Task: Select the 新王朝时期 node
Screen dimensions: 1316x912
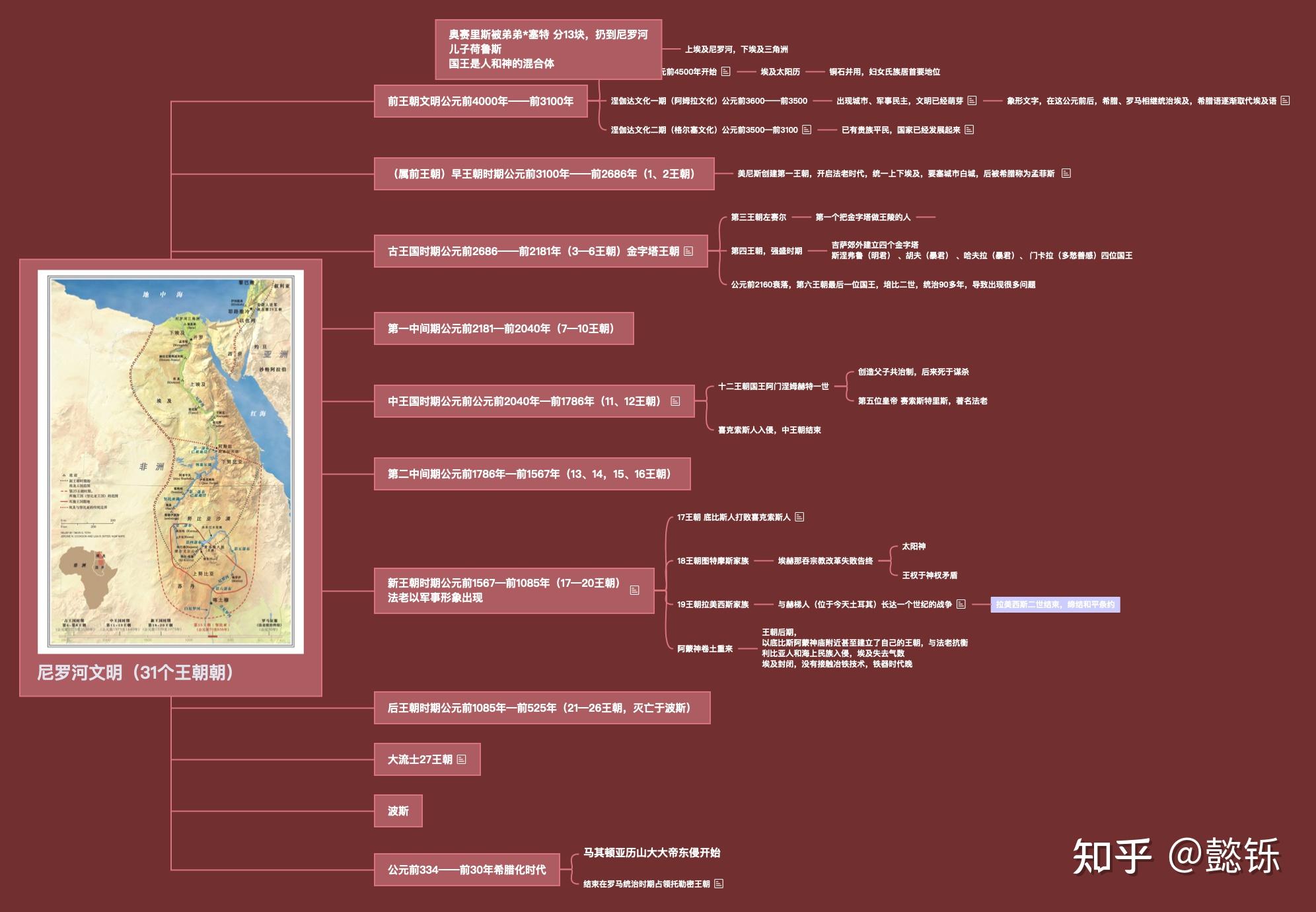Action: (514, 590)
